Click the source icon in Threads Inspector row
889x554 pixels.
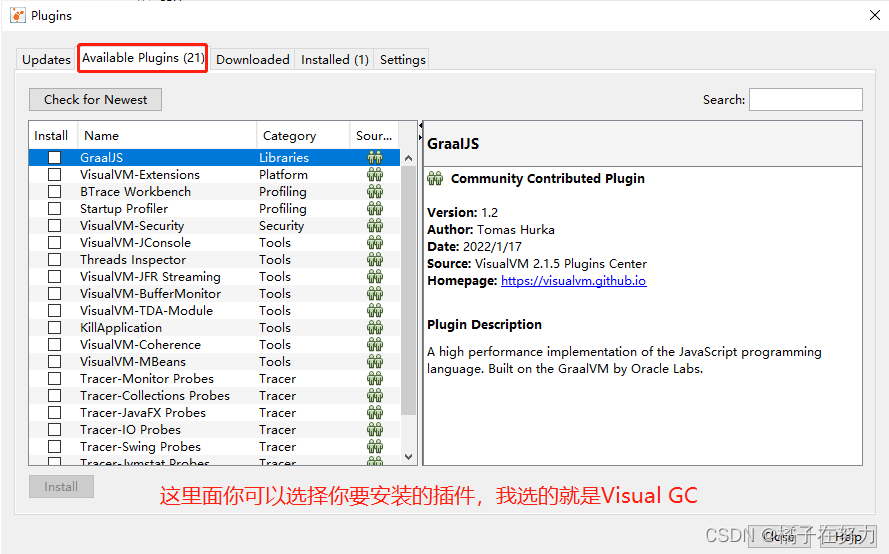[375, 260]
